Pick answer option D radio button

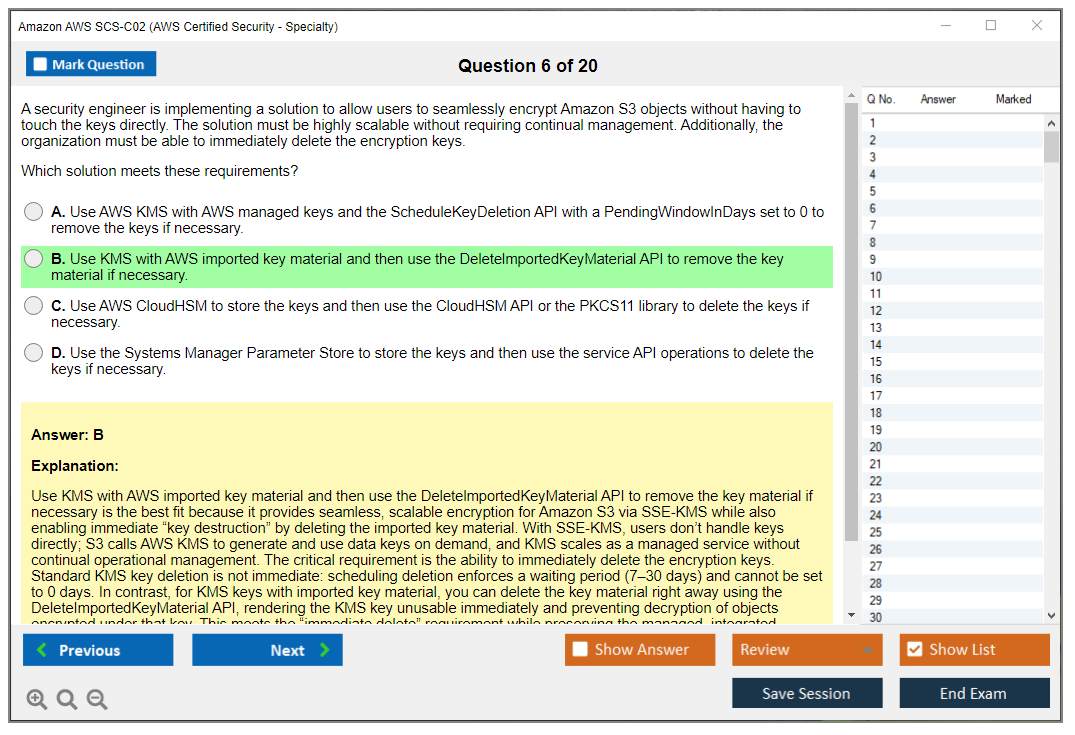click(x=34, y=353)
